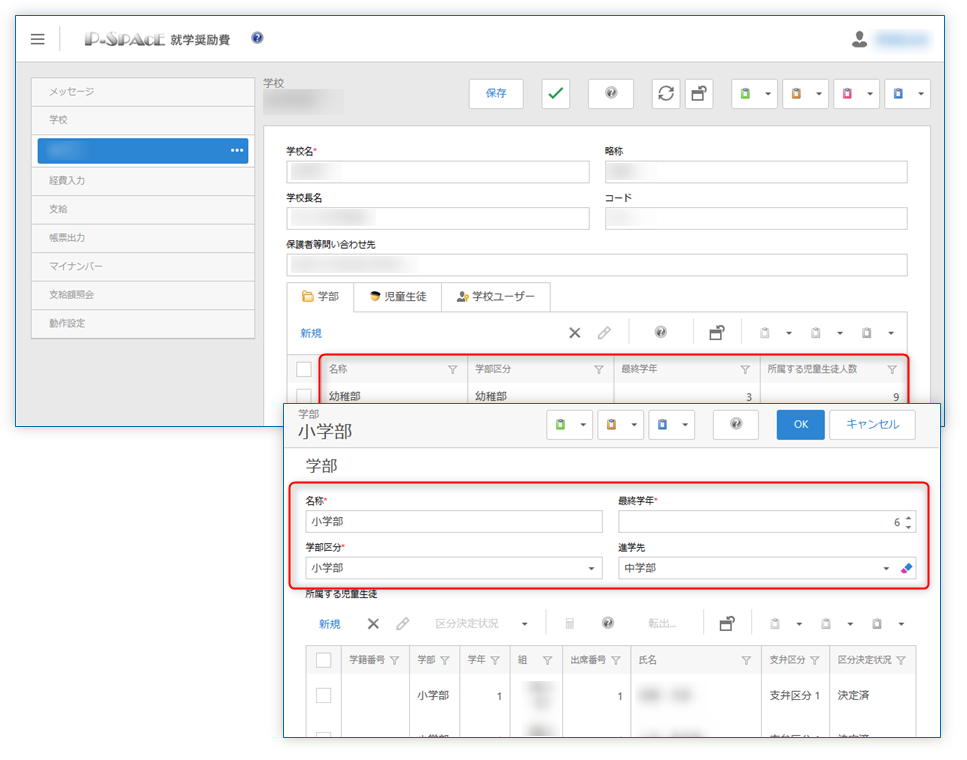967x760 pixels.
Task: Click blue clipboard icon in top toolbar
Action: [899, 93]
